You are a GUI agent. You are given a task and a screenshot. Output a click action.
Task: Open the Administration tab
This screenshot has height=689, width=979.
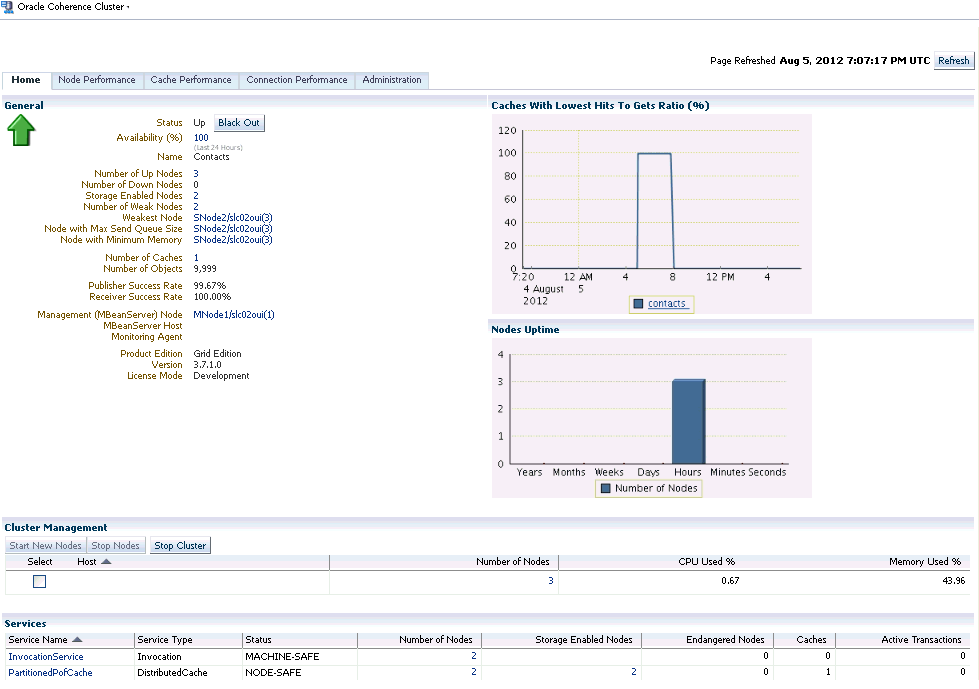[x=391, y=80]
